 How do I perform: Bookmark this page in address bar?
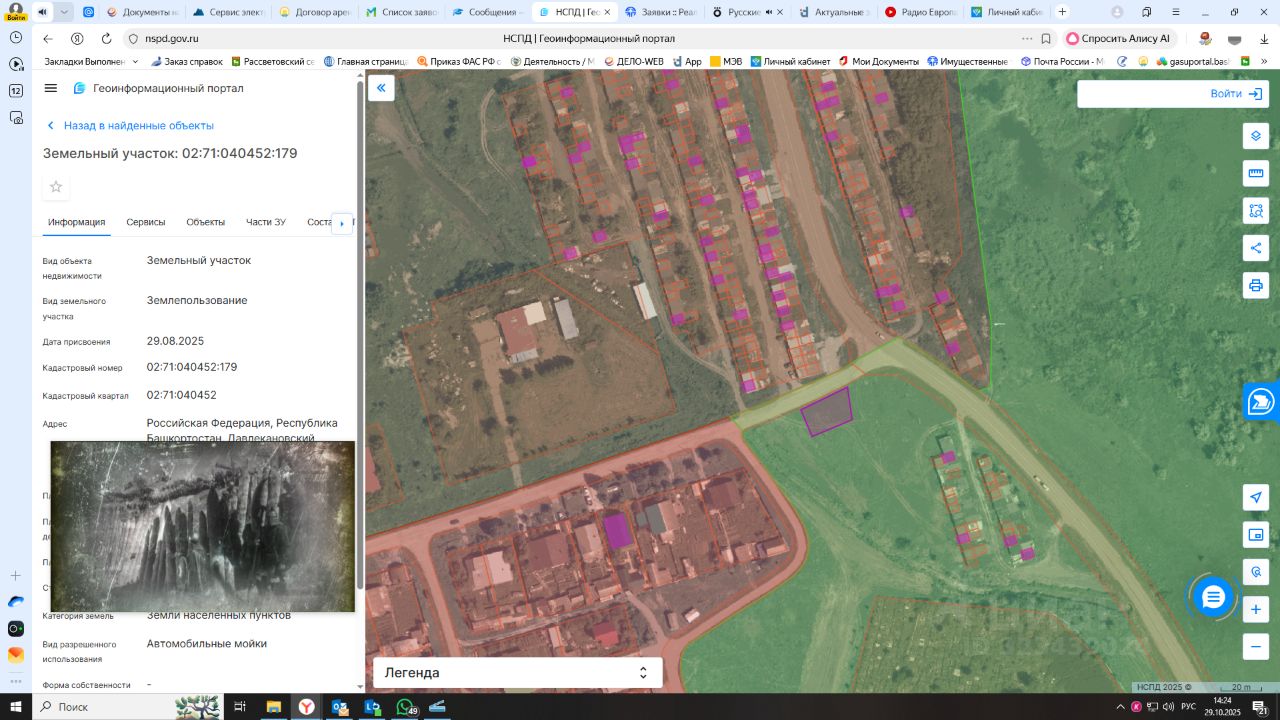coord(1046,38)
